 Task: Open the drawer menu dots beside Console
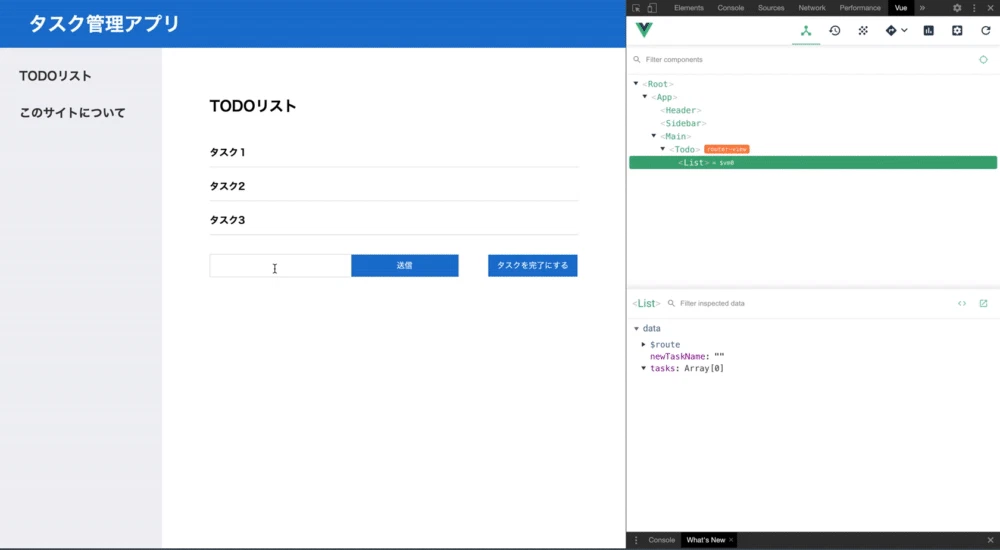point(636,540)
